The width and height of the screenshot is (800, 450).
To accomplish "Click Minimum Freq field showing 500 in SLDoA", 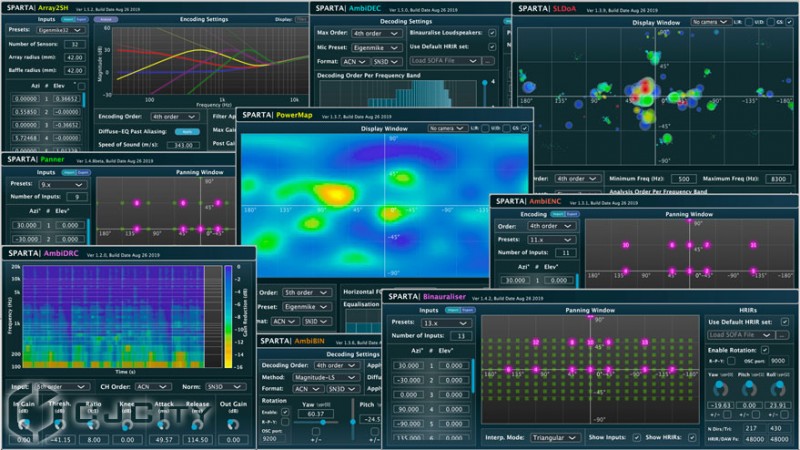I will 684,179.
